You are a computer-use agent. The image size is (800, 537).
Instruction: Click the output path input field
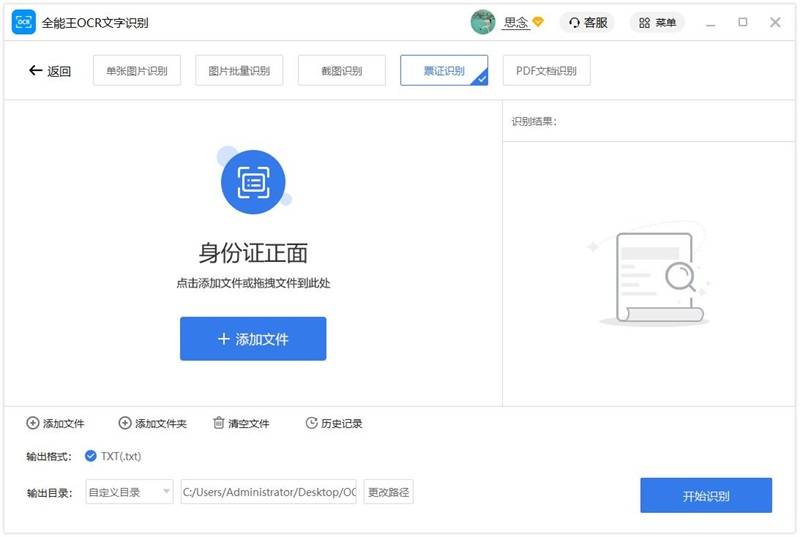coord(268,492)
